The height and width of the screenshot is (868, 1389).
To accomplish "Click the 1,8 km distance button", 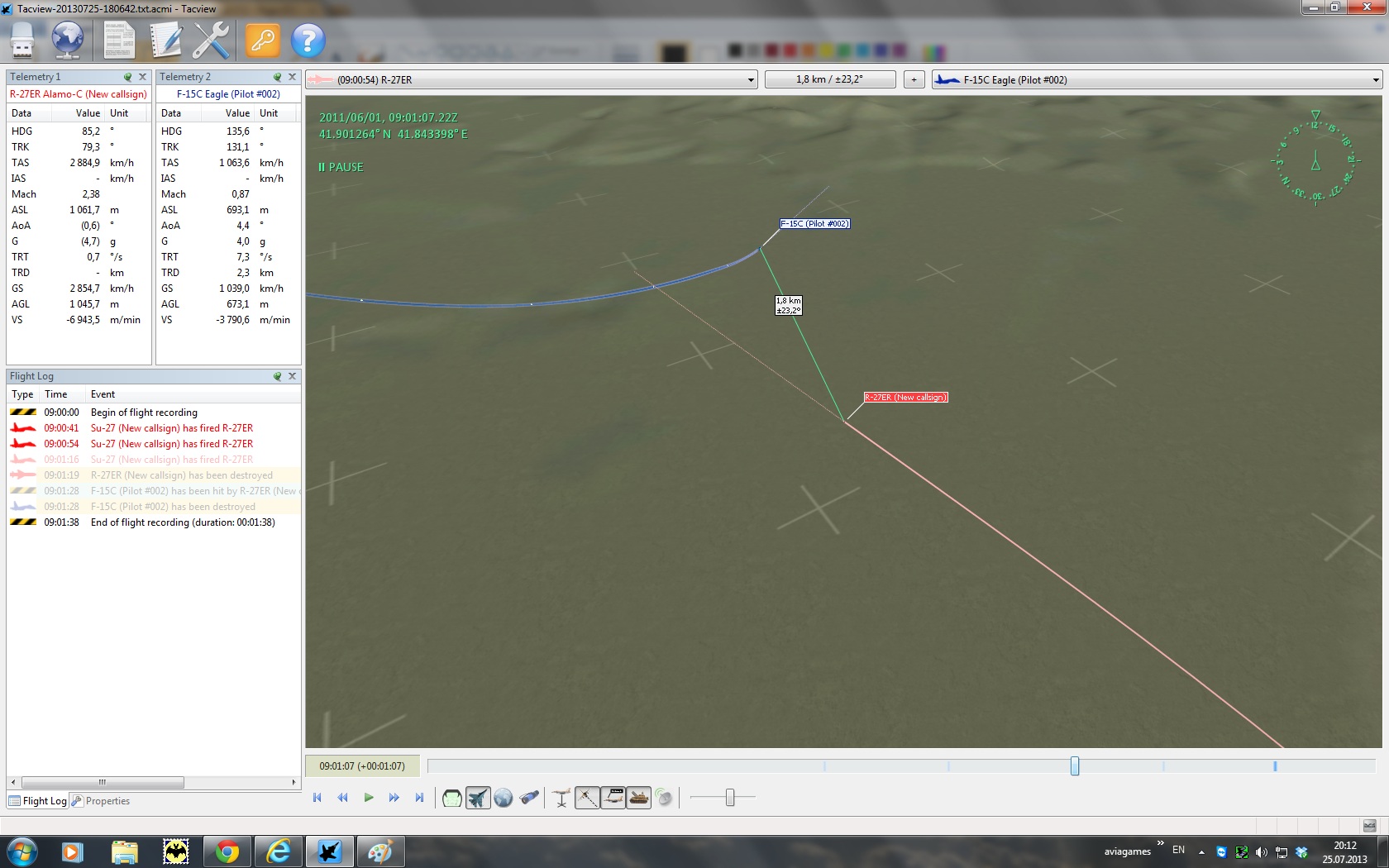I will pyautogui.click(x=830, y=80).
